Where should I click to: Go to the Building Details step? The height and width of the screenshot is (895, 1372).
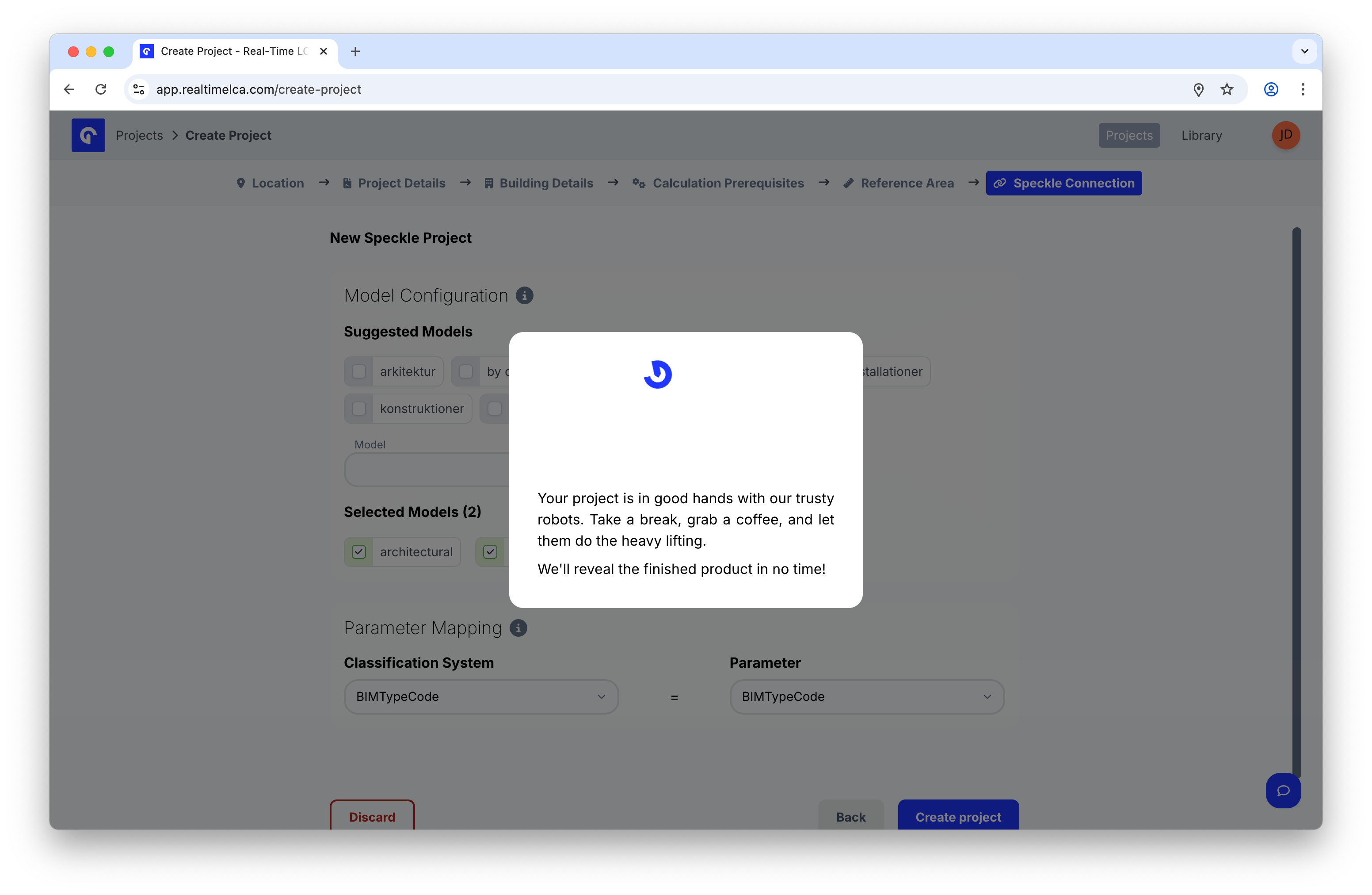538,183
